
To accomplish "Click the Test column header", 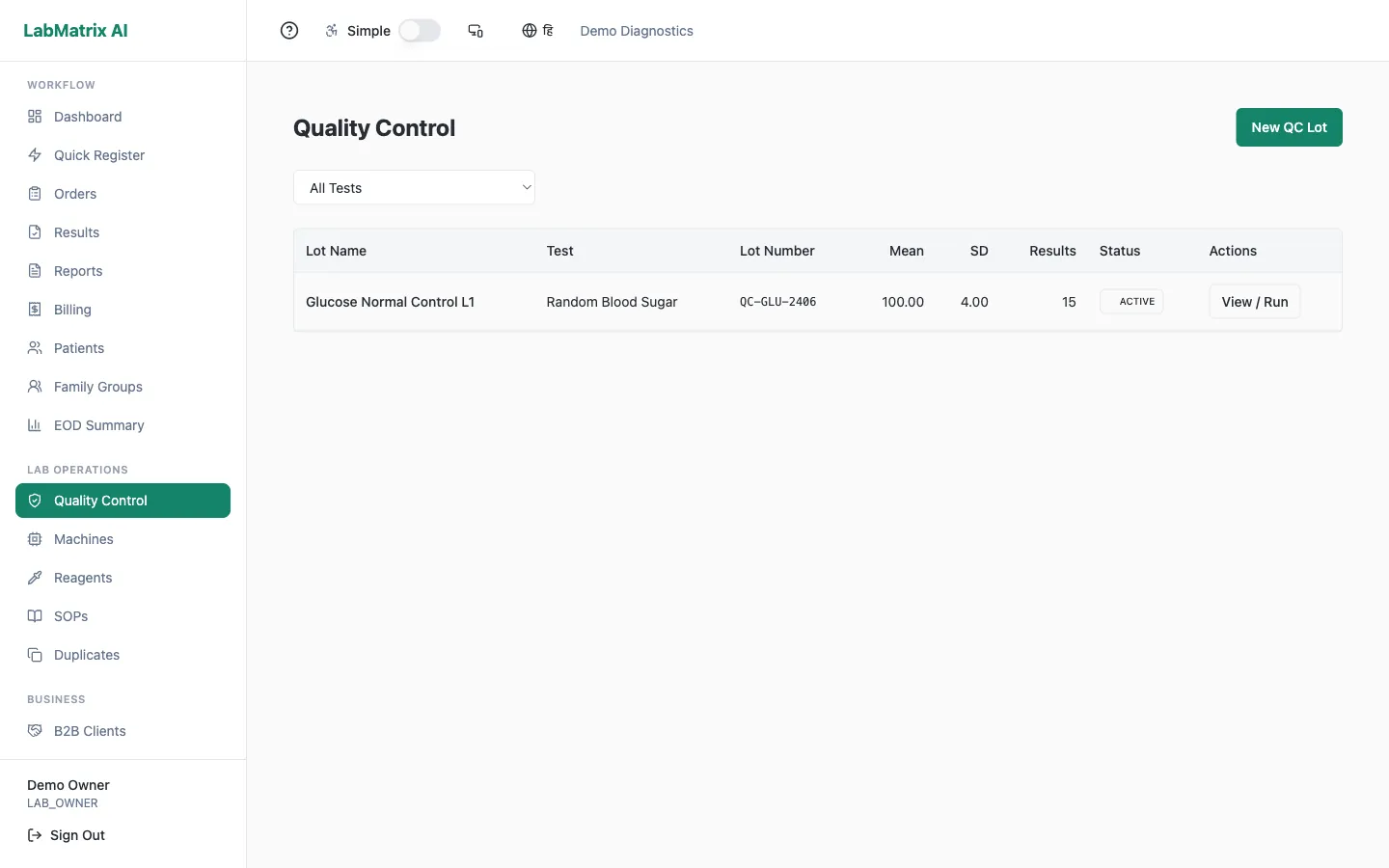I will [559, 251].
